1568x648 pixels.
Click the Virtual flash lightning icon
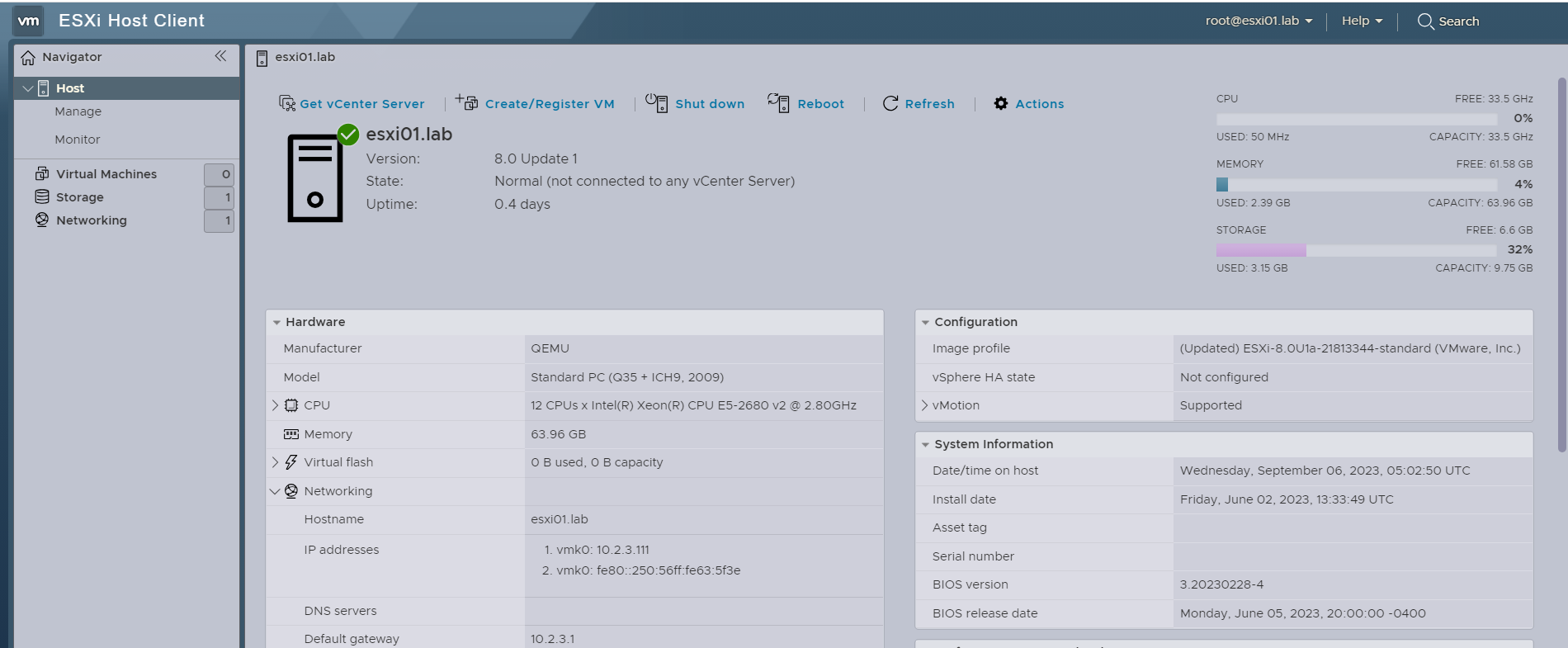(x=291, y=462)
